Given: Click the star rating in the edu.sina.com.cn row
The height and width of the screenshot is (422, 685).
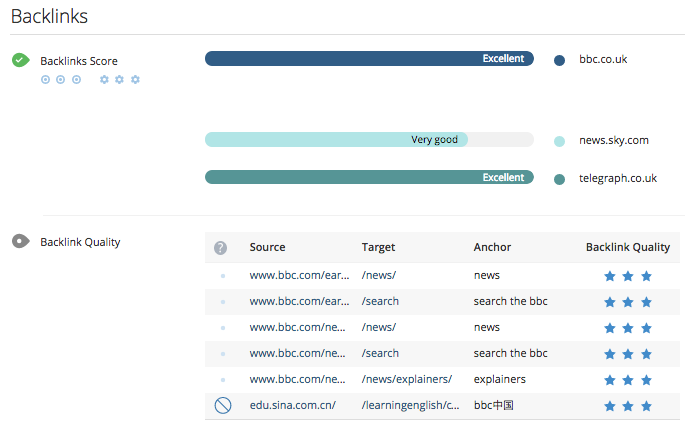Looking at the screenshot, I should 628,406.
